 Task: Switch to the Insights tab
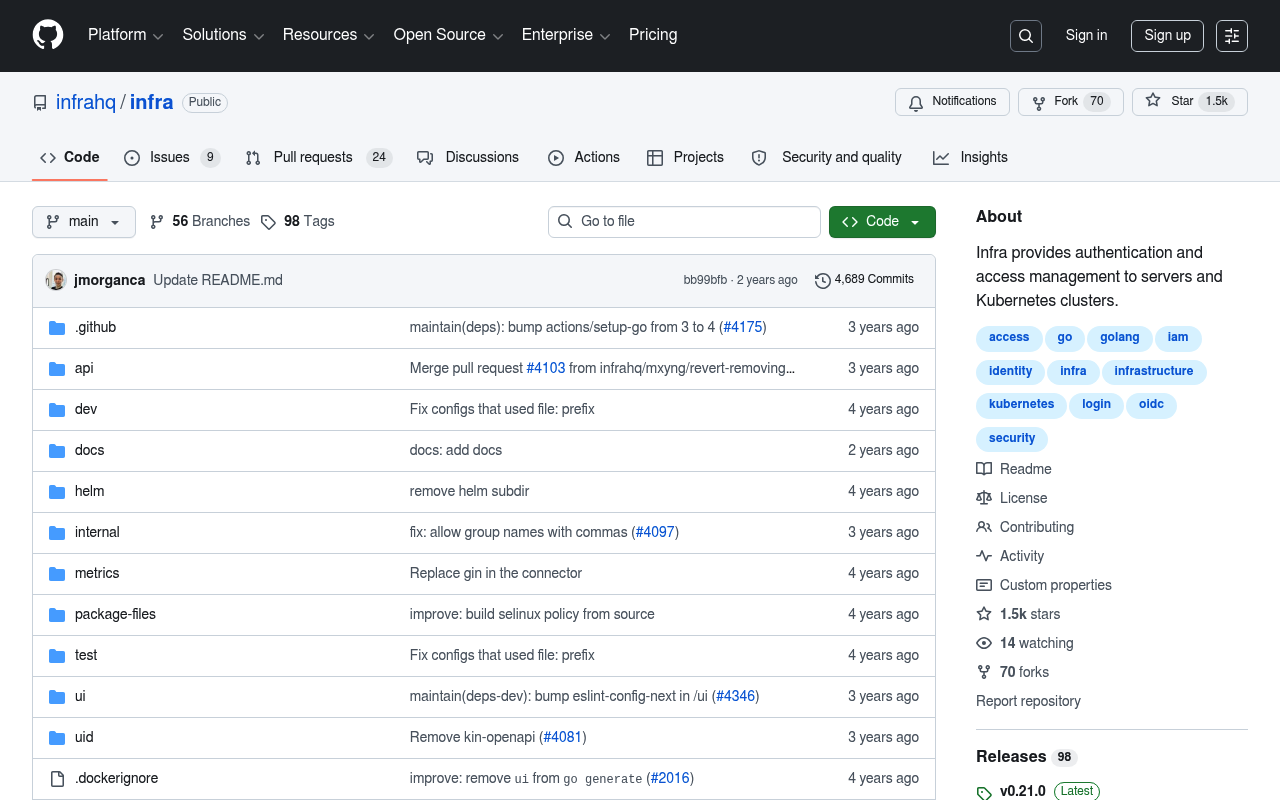(x=970, y=158)
